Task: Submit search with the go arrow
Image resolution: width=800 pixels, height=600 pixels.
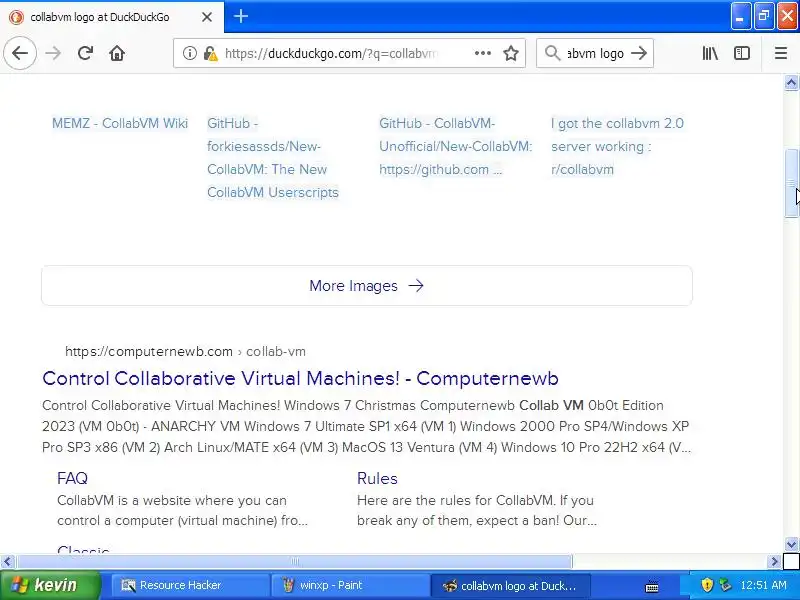Action: 639,53
